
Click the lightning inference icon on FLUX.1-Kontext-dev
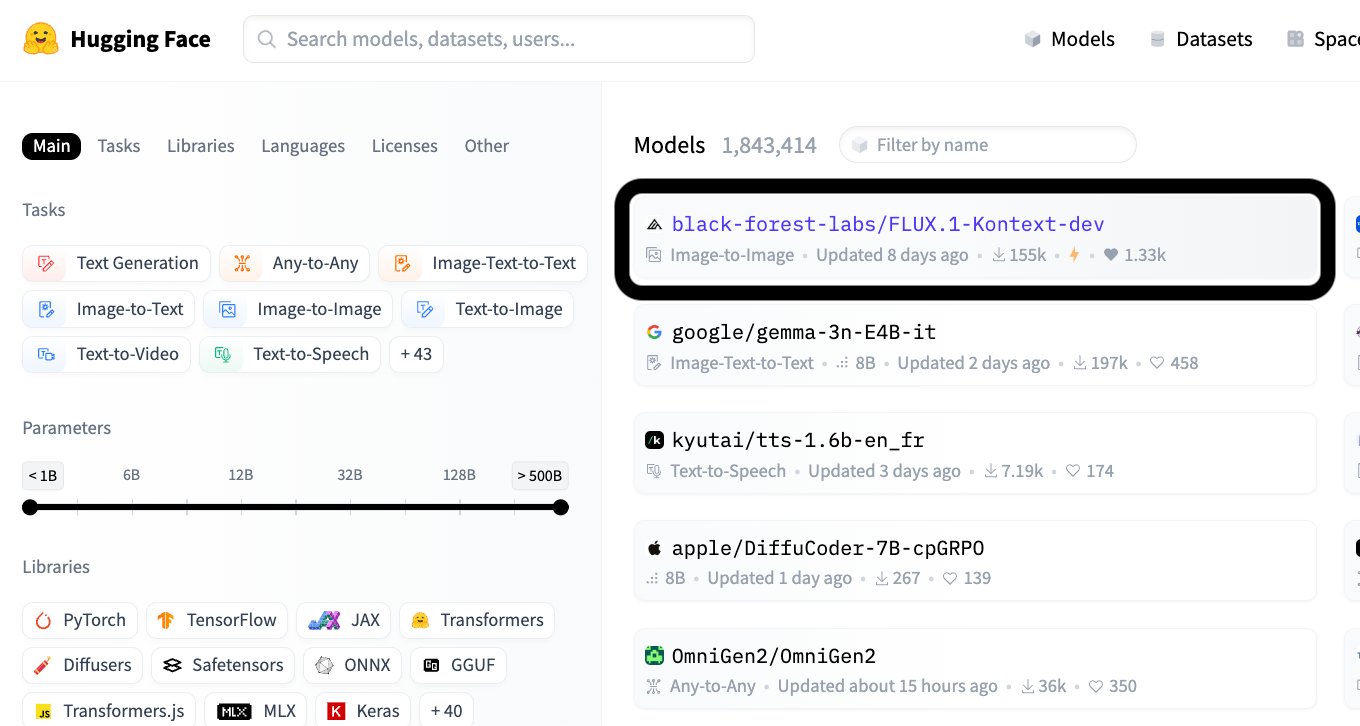pyautogui.click(x=1075, y=255)
